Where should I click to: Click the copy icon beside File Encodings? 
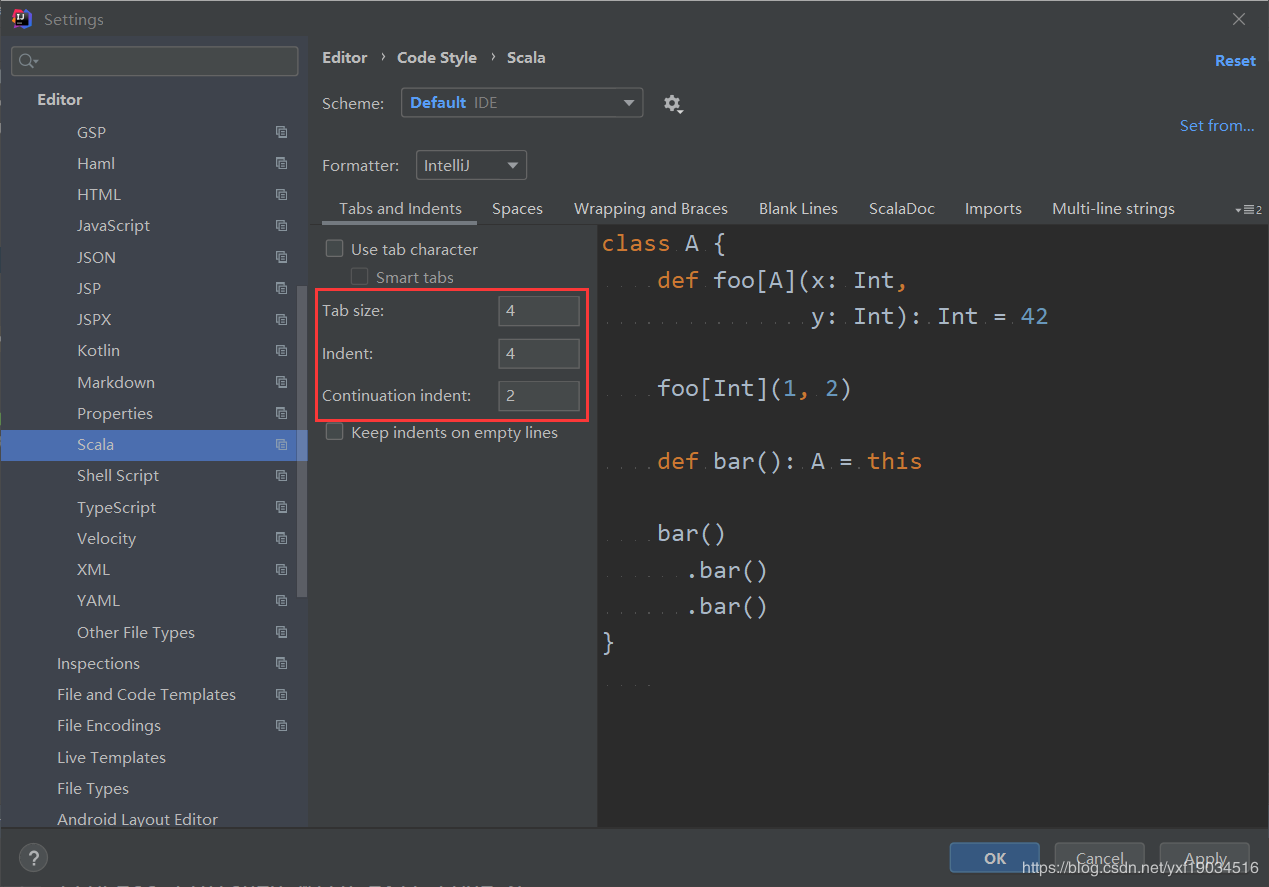[x=281, y=725]
